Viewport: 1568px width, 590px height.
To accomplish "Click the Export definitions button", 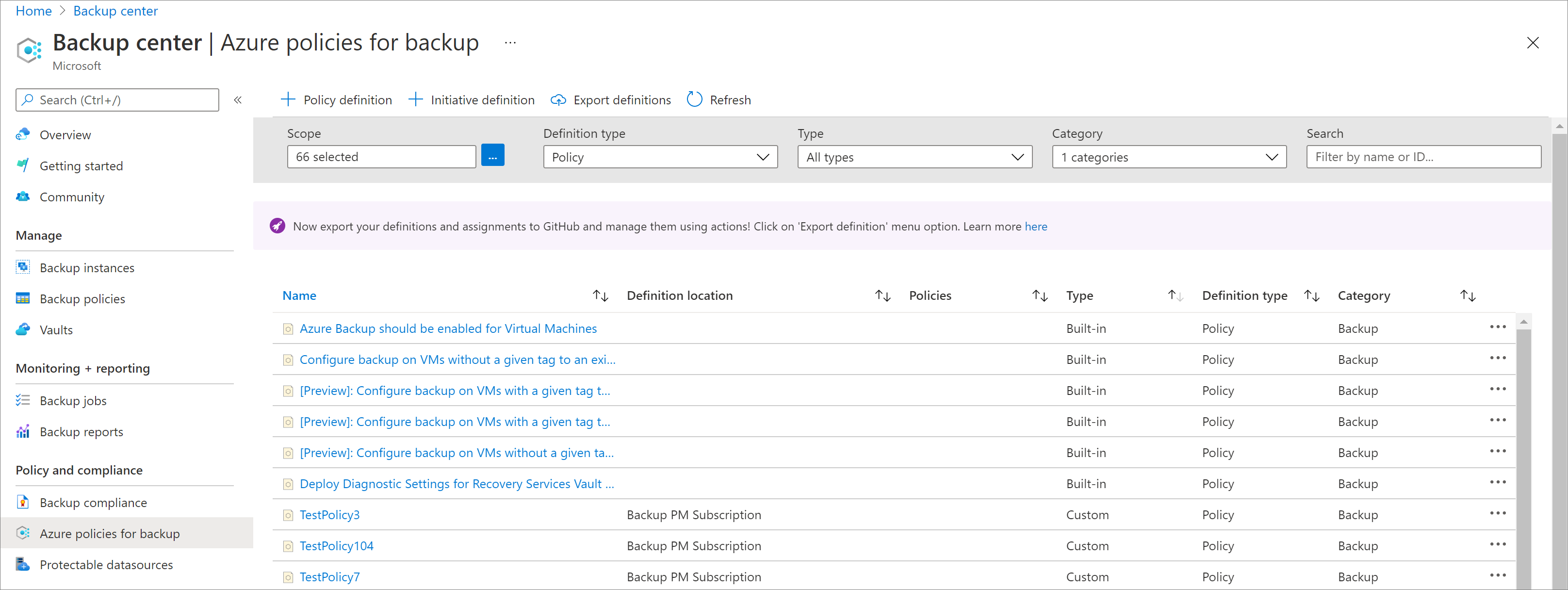I will [x=612, y=99].
